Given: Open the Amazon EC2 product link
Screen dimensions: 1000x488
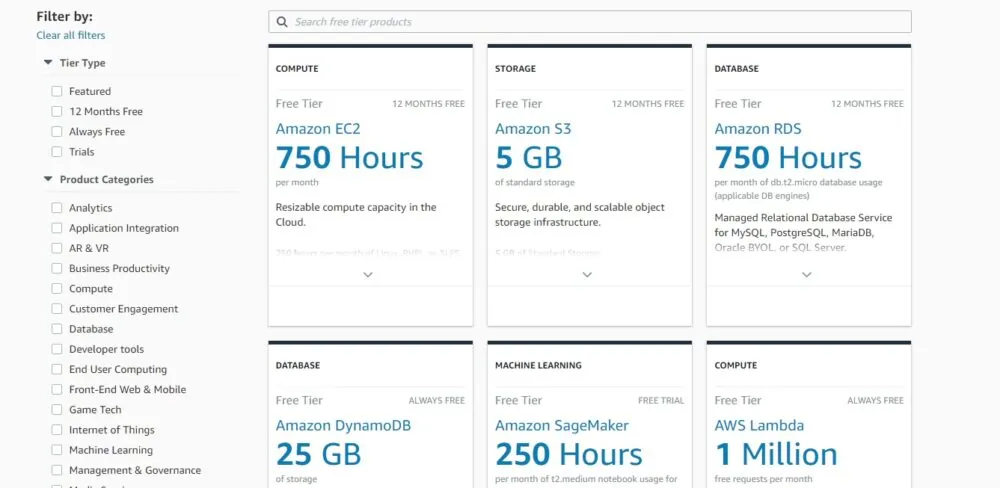Looking at the screenshot, I should point(318,129).
